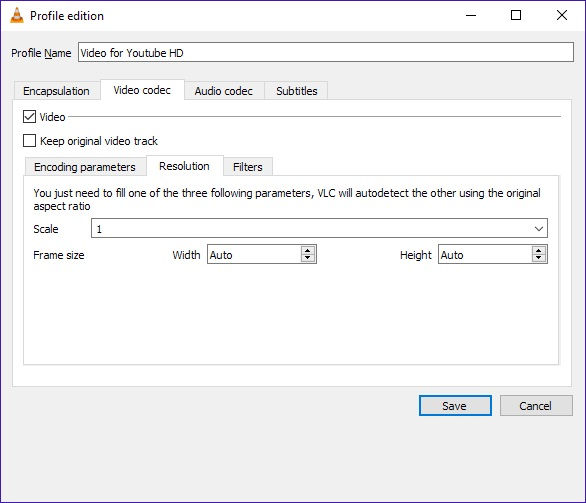The width and height of the screenshot is (586, 503).
Task: Increase Width using the up arrow
Action: 308,250
